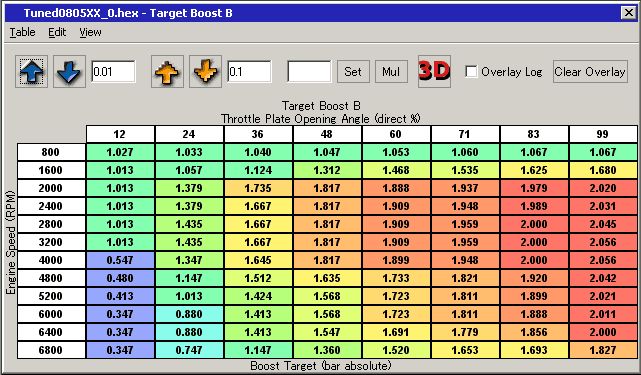The height and width of the screenshot is (375, 641).
Task: Click the orange down arrow coarse decrement icon
Action: [205, 72]
